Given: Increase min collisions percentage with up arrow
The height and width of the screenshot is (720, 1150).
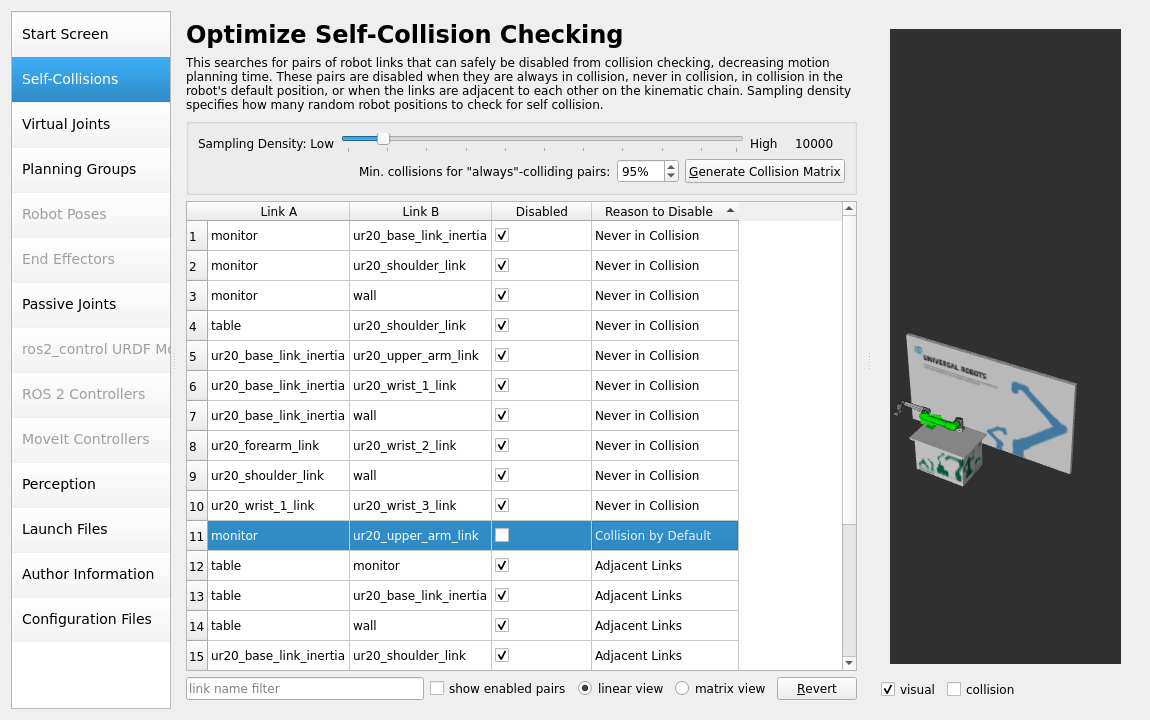Looking at the screenshot, I should tap(670, 166).
